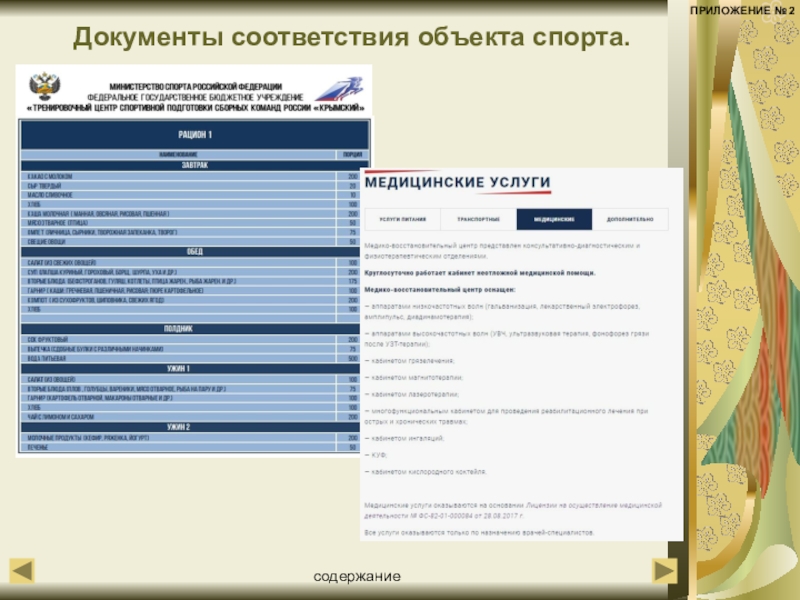The width and height of the screenshot is (800, 600).
Task: Select the 'СВЕЖИЕ ОВОЩИ' row
Action: (x=191, y=242)
